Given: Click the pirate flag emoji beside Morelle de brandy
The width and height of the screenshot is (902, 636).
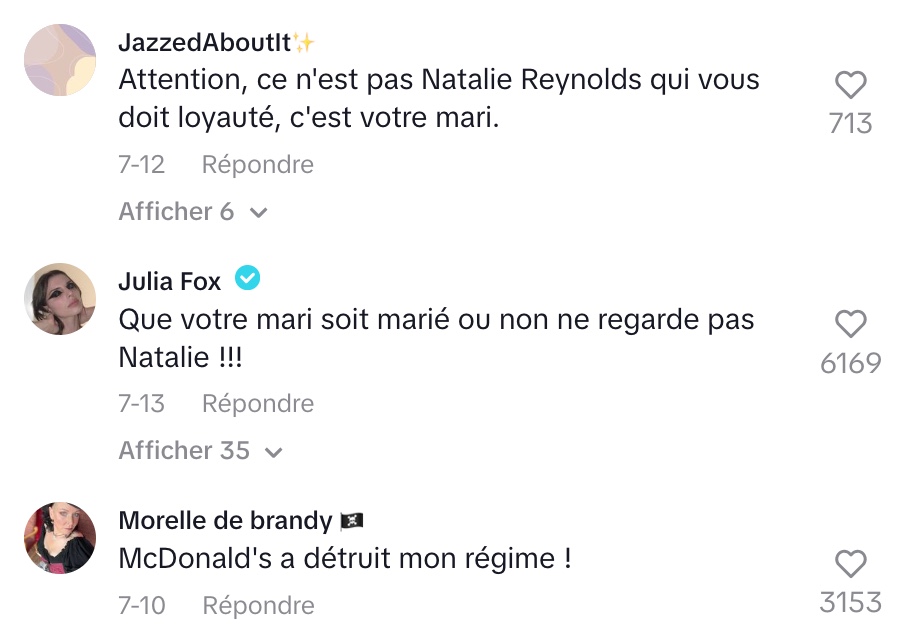Looking at the screenshot, I should pos(352,521).
